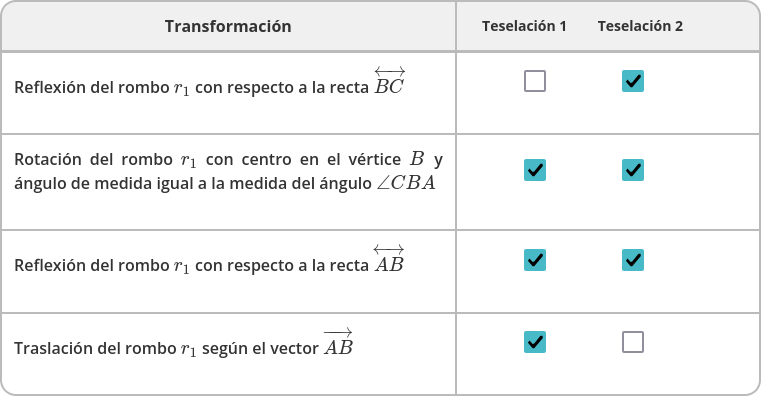This screenshot has height=396, width=761.
Task: Click the Teselación 1 column header
Action: [524, 26]
